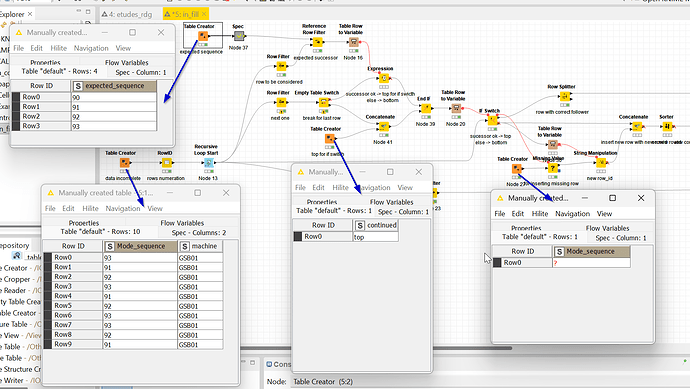Open View menu in the 'continued' table window
Screen dimensions: 690x389
click(405, 187)
